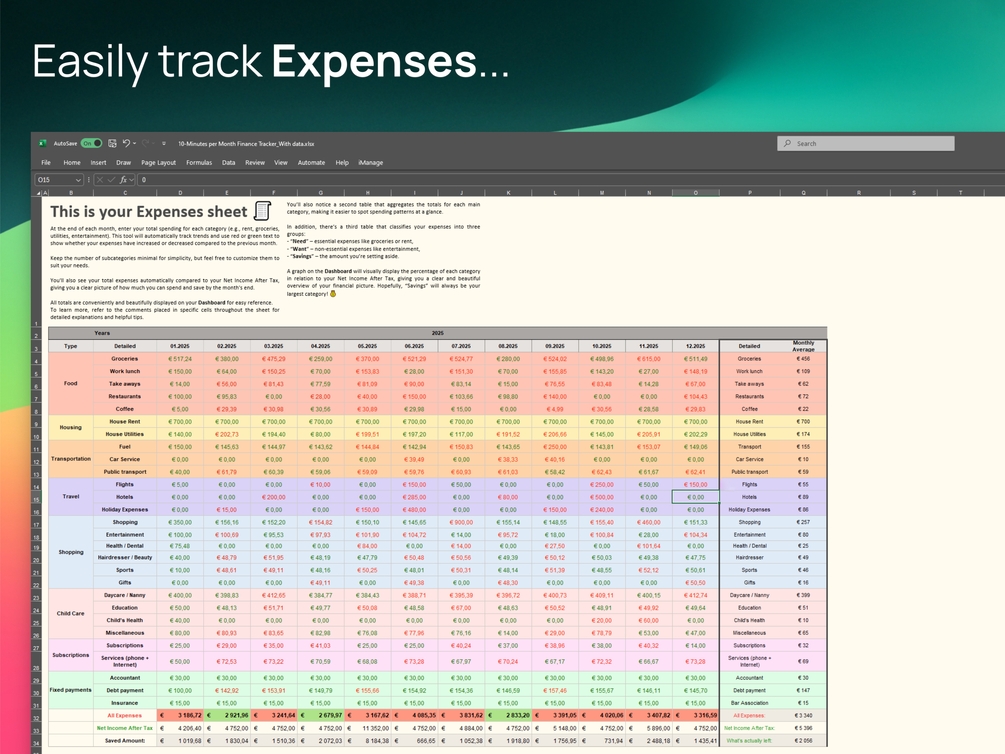Screen dimensions: 1005x754
Task: Select the Groceries row label in Detailed column
Action: click(125, 359)
